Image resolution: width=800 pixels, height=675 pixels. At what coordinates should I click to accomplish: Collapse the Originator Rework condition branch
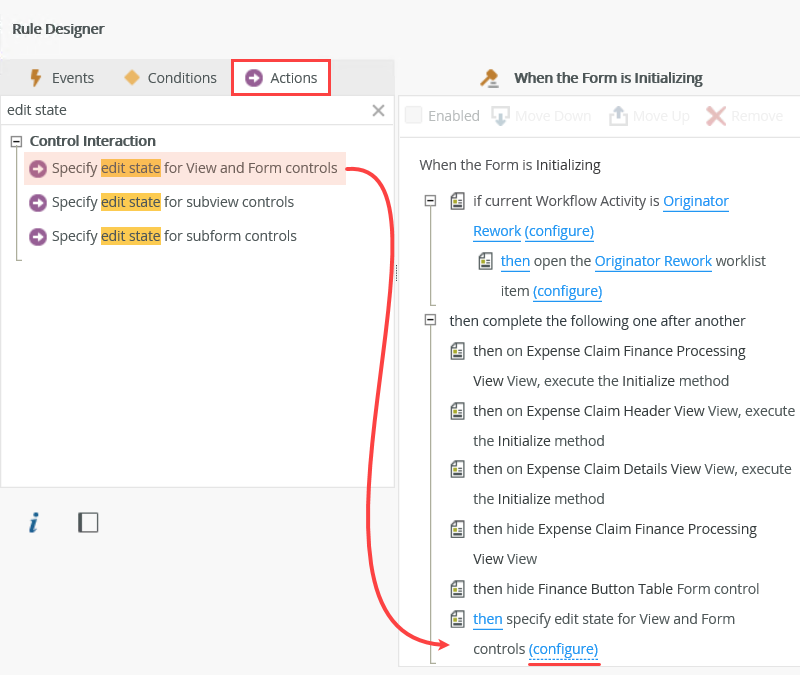coord(431,200)
